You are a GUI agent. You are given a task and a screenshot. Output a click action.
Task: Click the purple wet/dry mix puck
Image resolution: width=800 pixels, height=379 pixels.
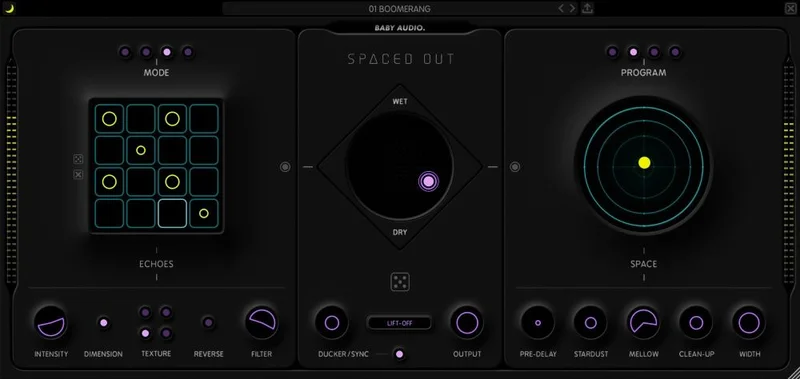coord(429,181)
